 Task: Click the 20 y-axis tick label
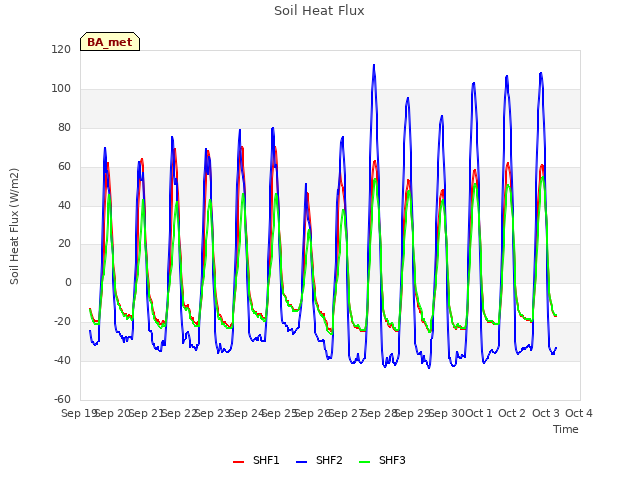(64, 243)
